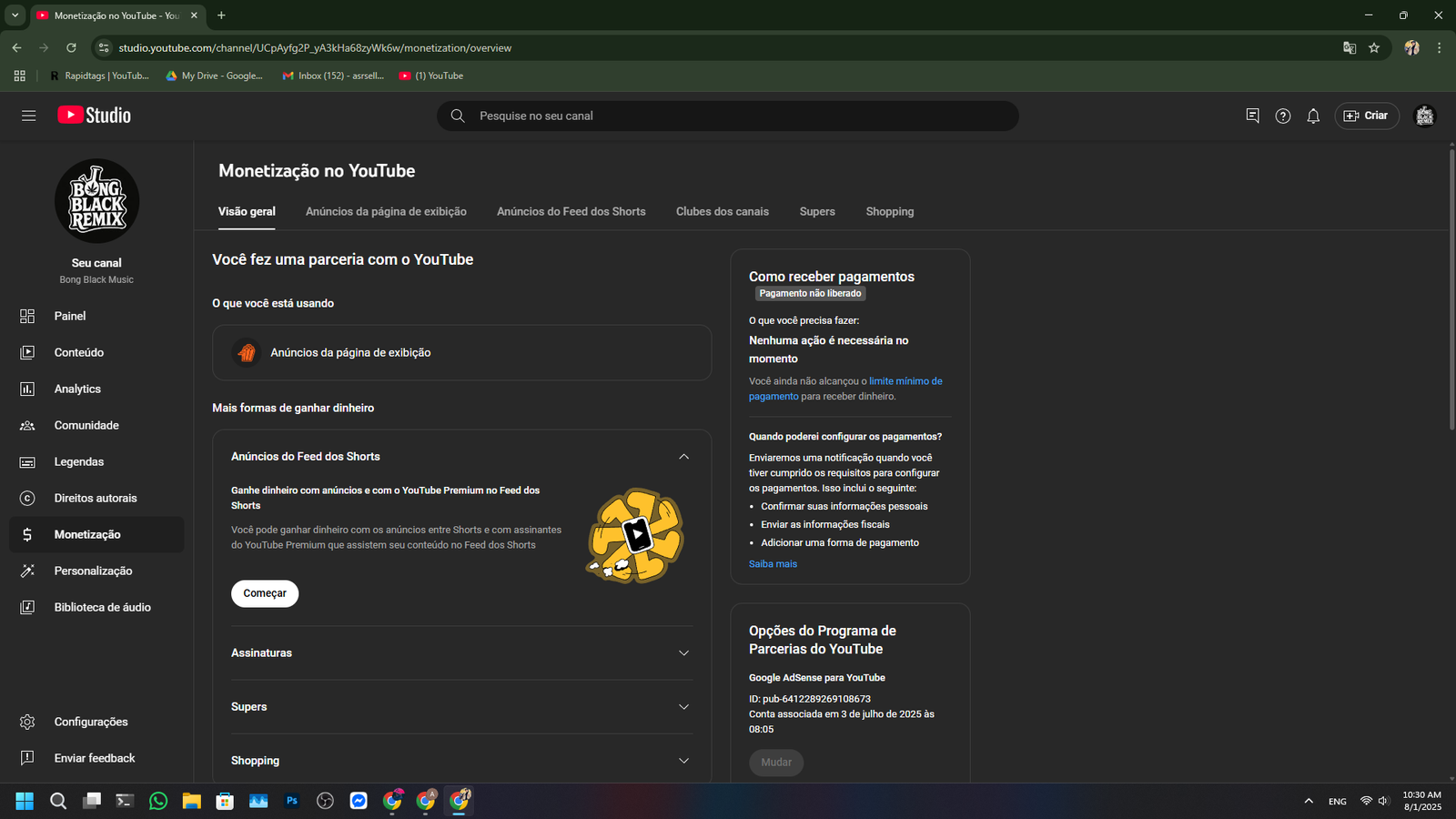Open the account avatar menu

click(x=1424, y=116)
